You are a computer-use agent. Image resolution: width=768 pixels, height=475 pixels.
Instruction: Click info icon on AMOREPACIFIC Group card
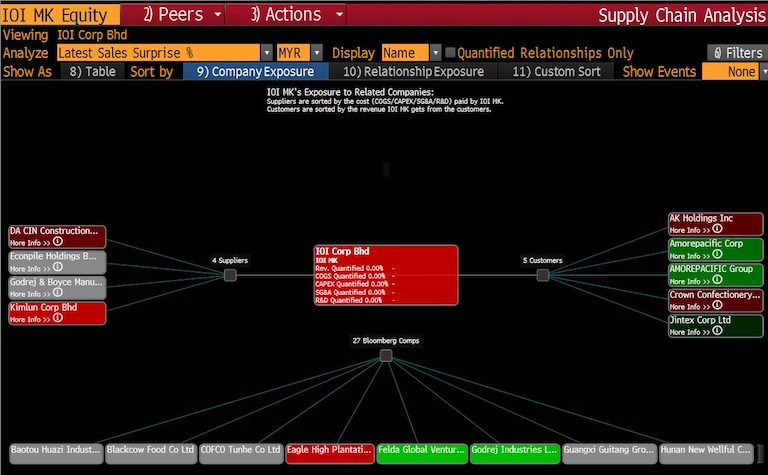click(718, 280)
